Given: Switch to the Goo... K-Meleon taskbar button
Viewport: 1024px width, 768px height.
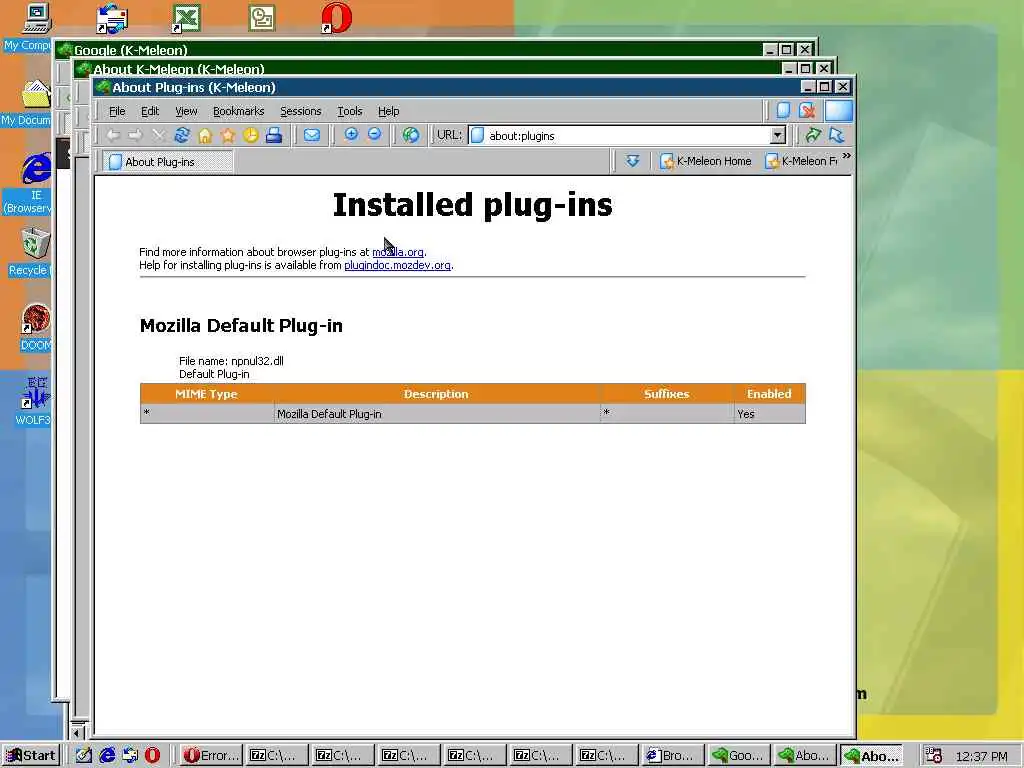Looking at the screenshot, I should pyautogui.click(x=739, y=756).
